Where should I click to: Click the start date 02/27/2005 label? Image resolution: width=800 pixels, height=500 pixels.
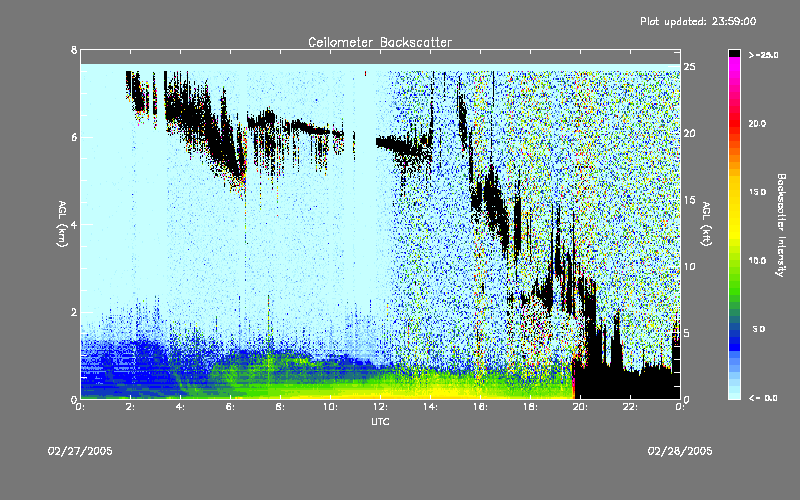(x=80, y=451)
